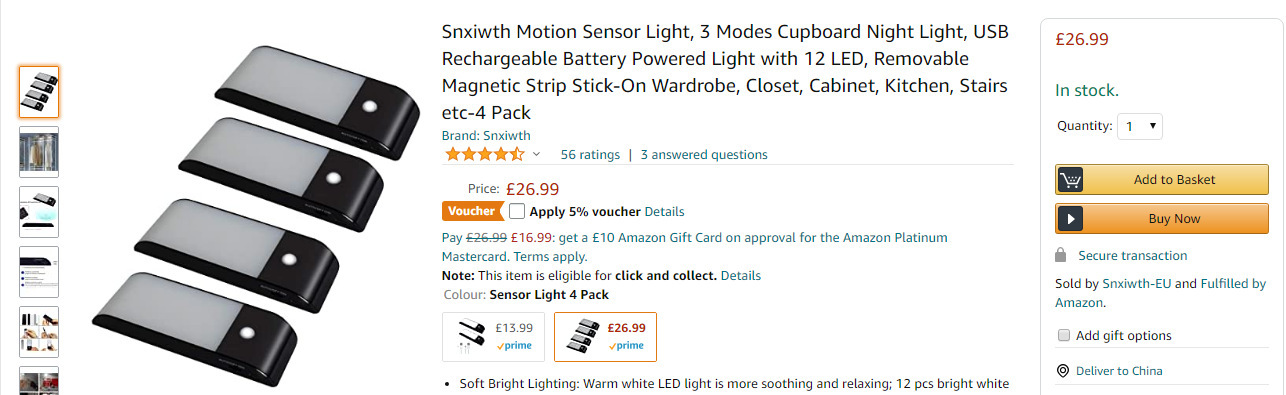1286x395 pixels.
Task: Tick the Apply 5% voucher checkbox
Action: pyautogui.click(x=516, y=211)
